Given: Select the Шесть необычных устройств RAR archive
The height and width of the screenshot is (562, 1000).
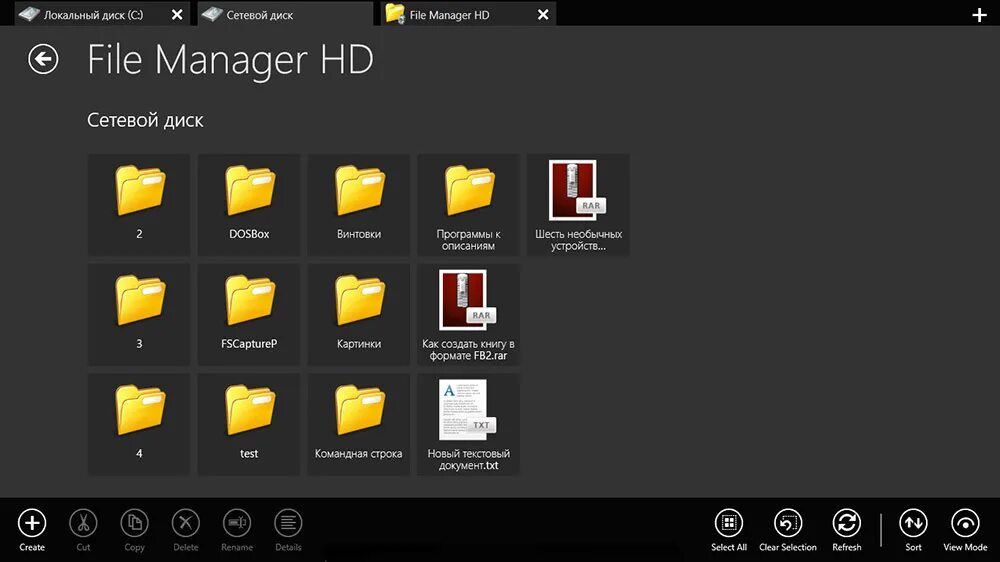Looking at the screenshot, I should click(578, 205).
